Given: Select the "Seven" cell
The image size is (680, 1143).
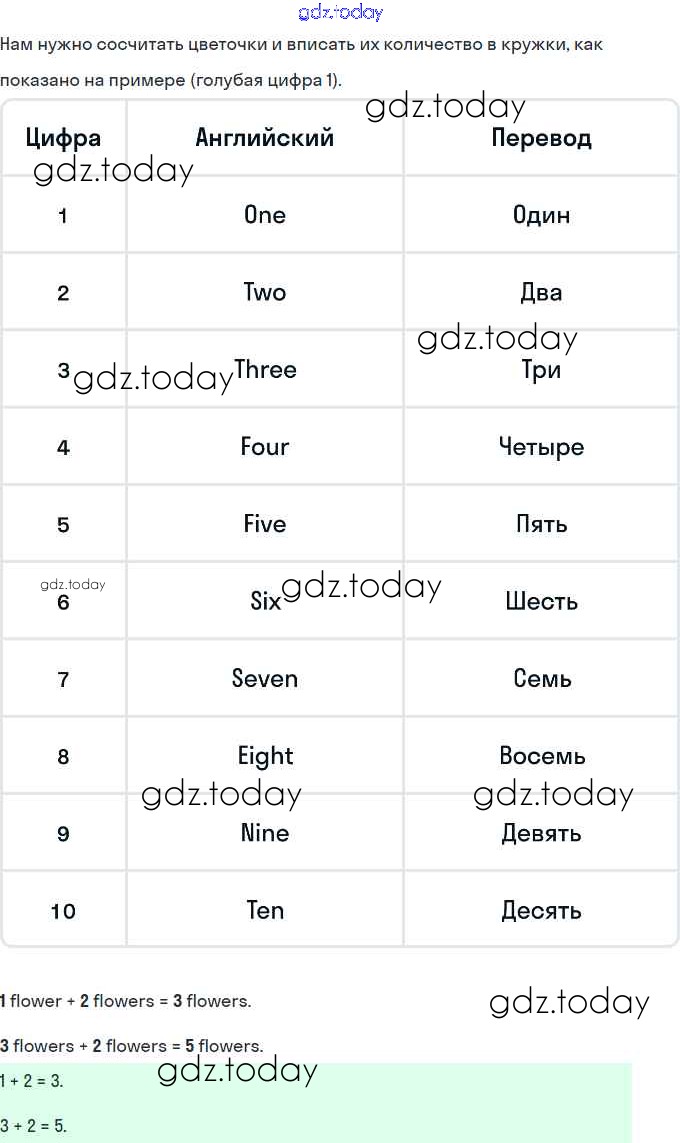Looking at the screenshot, I should click(265, 679).
